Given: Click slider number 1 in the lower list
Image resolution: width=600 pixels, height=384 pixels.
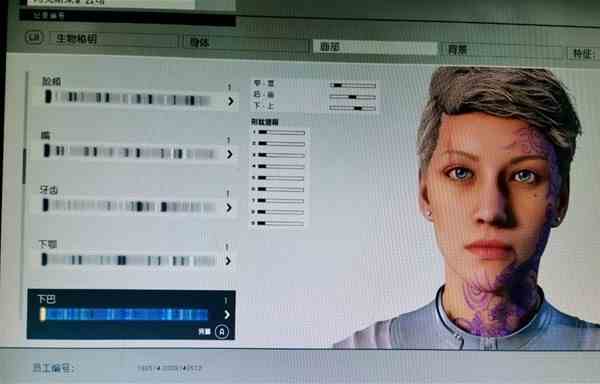Looking at the screenshot, I should (281, 132).
